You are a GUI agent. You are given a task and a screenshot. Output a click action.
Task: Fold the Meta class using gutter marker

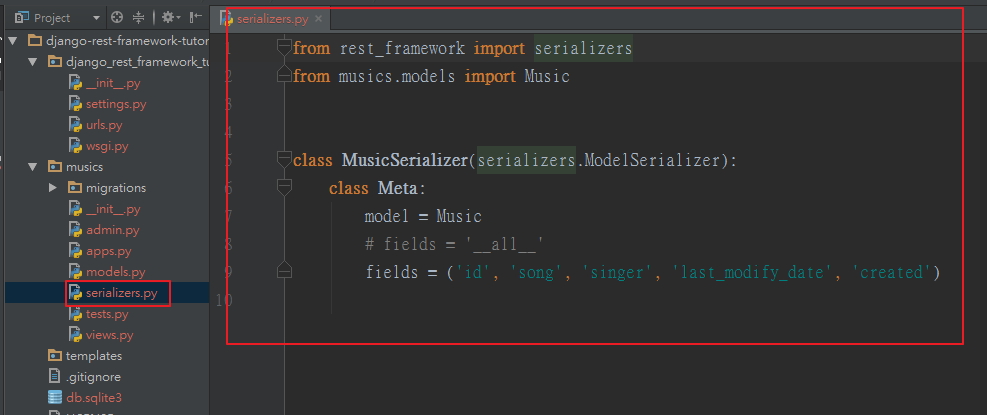(x=285, y=188)
